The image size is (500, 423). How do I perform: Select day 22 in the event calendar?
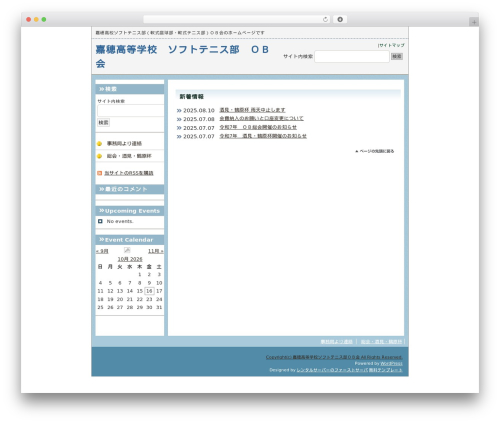click(140, 299)
